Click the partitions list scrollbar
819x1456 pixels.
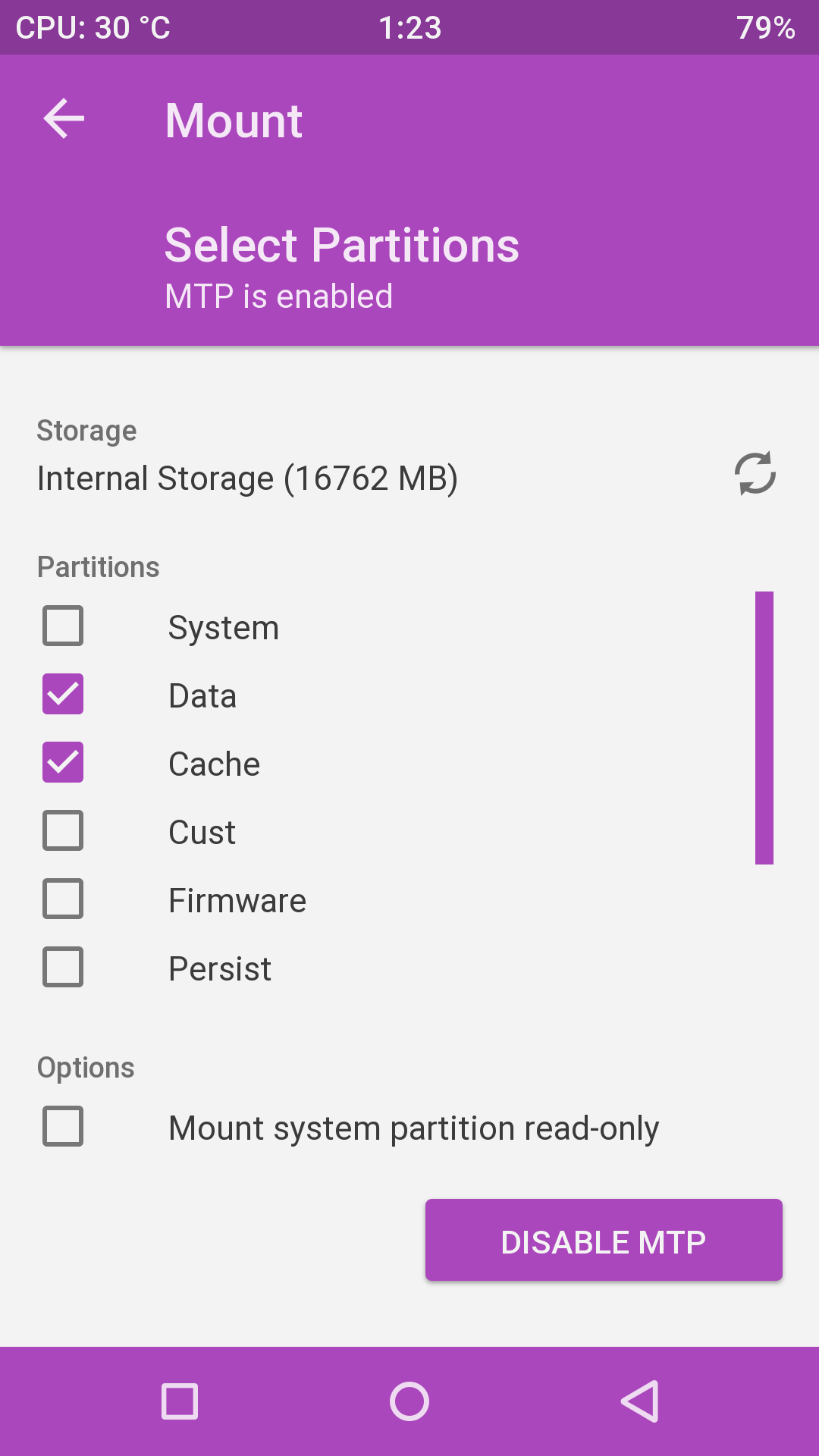click(764, 728)
